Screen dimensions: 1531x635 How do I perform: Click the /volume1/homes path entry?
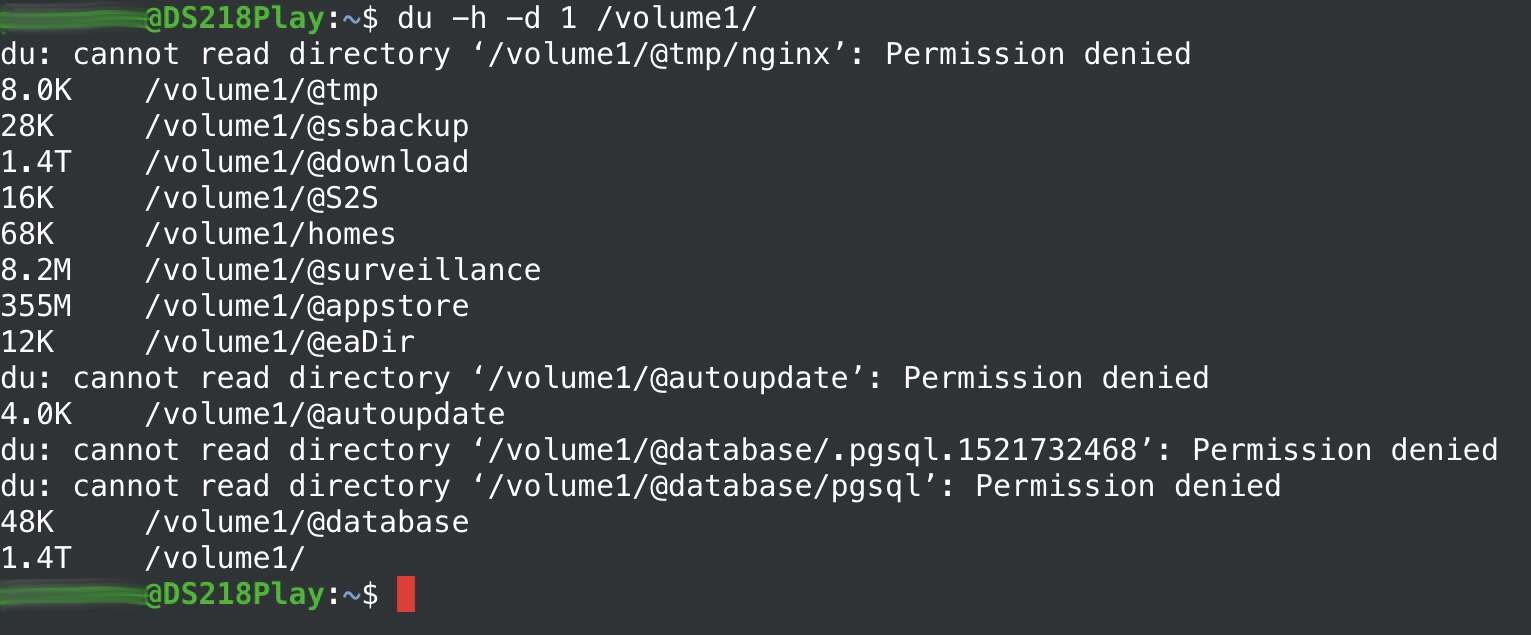tap(270, 234)
